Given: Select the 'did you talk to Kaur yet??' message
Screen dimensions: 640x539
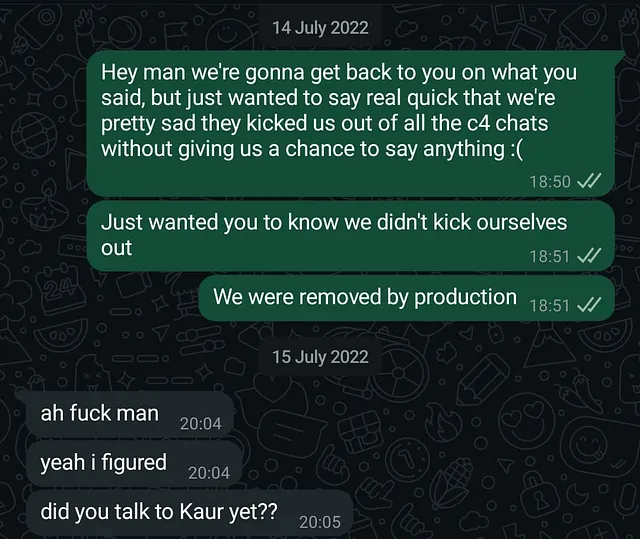Looking at the screenshot, I should tap(159, 512).
